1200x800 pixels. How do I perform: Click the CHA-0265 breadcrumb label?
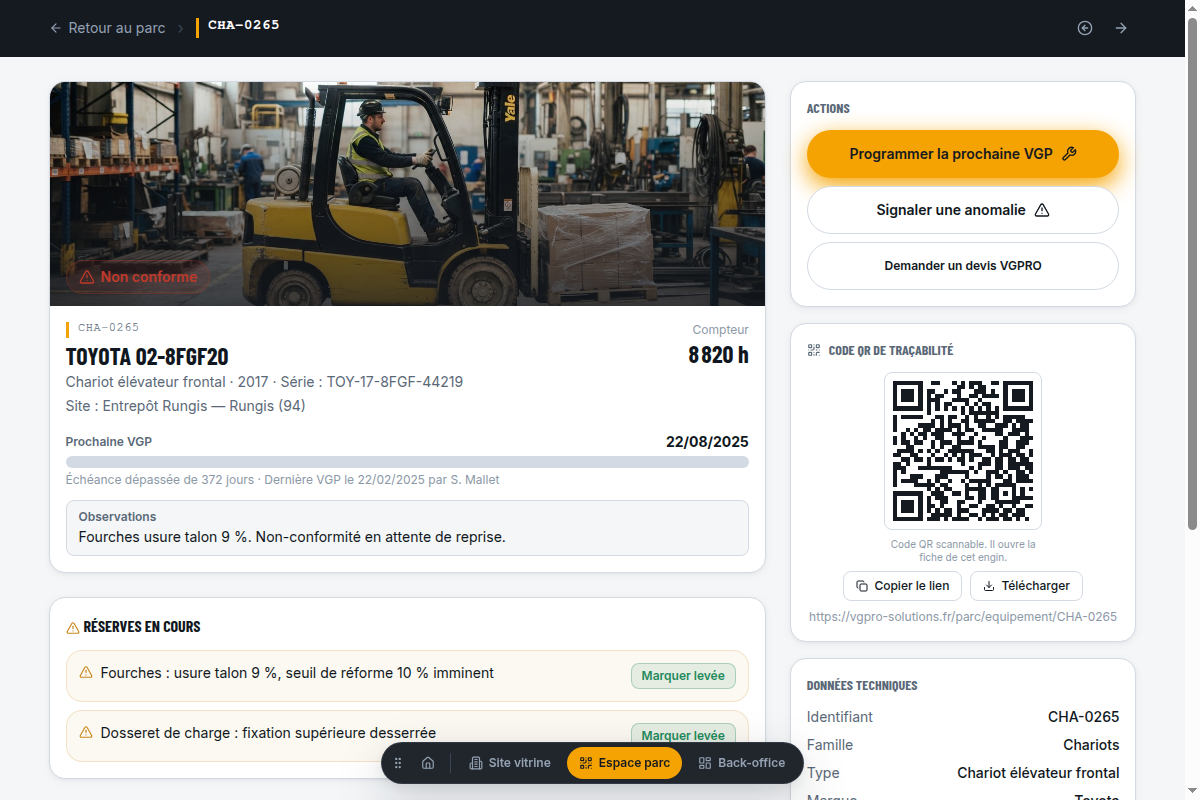tap(244, 25)
